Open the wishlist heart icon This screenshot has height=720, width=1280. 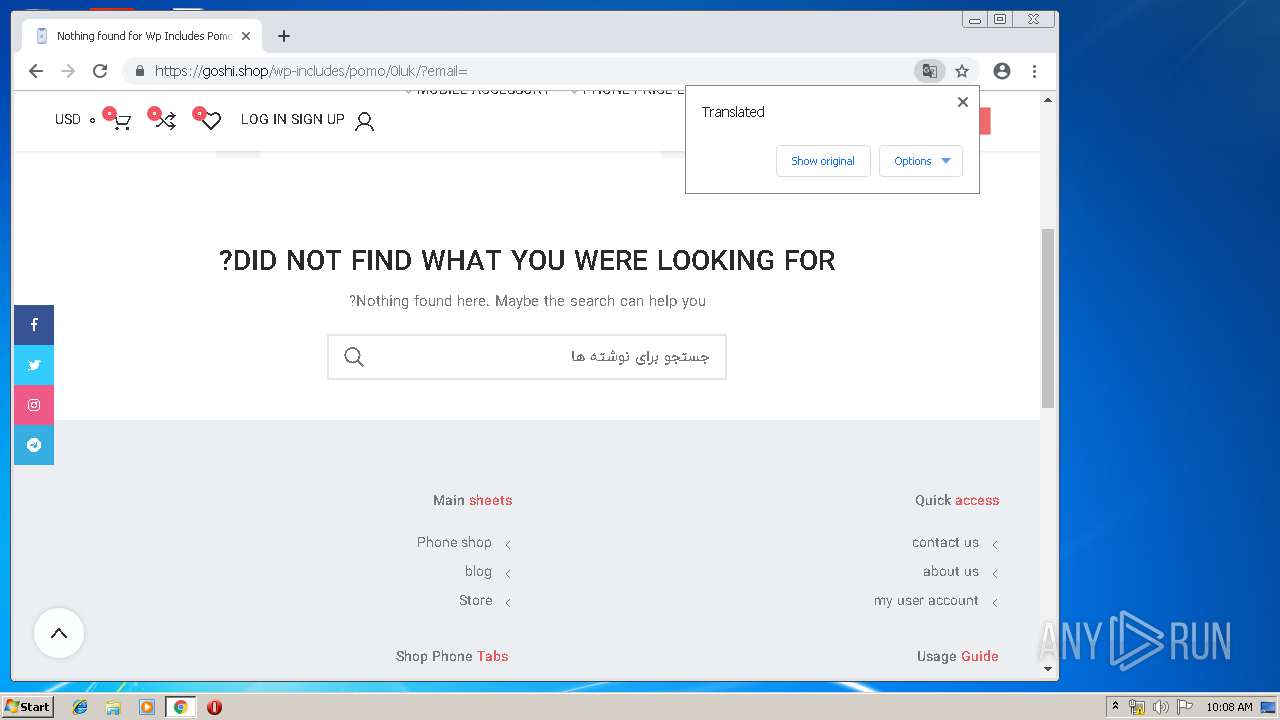tap(210, 121)
